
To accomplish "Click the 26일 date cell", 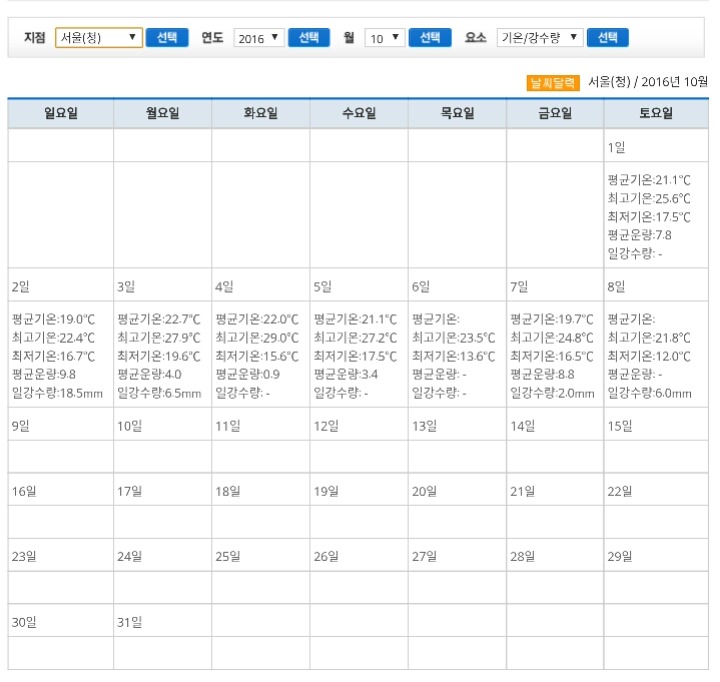I will coord(359,555).
